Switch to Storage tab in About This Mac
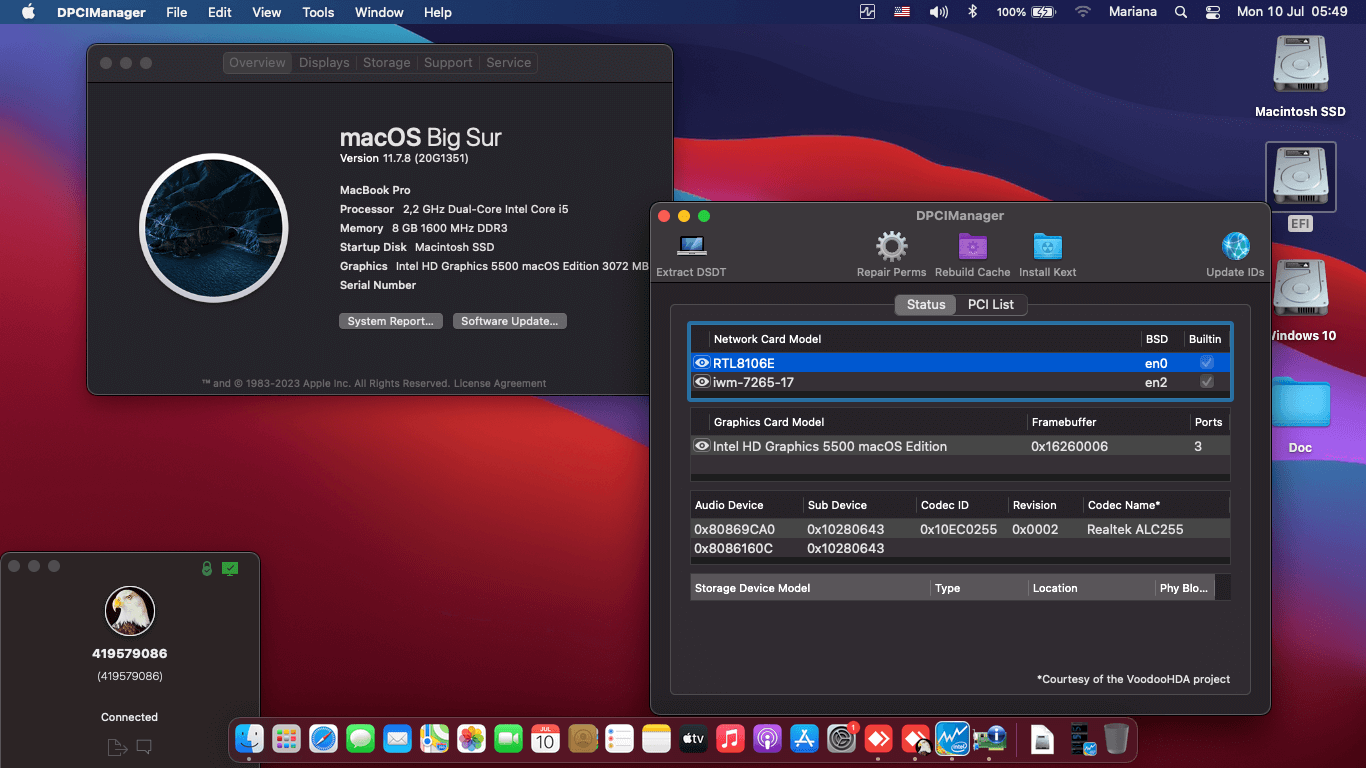The image size is (1366, 768). click(x=387, y=62)
